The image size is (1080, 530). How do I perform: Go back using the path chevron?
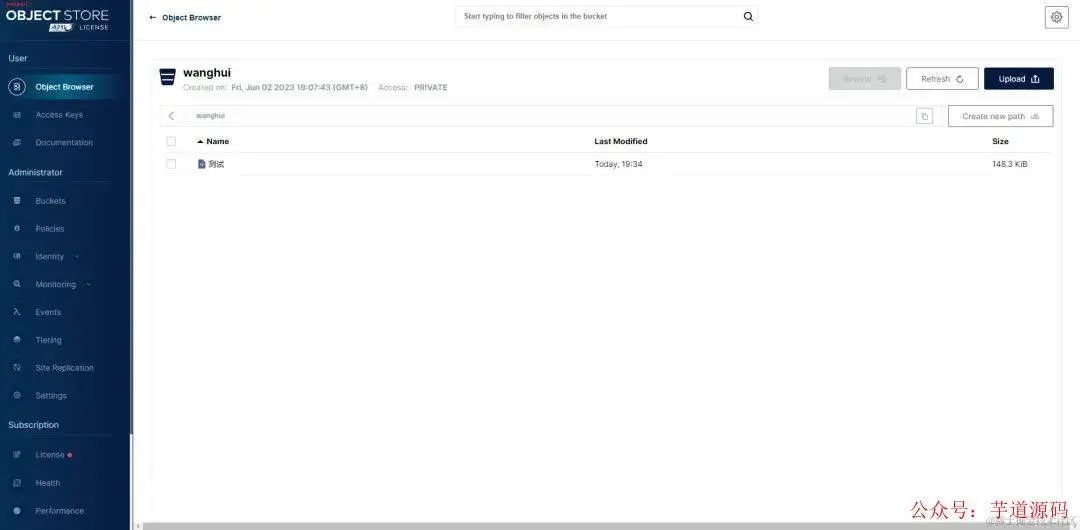pos(171,116)
